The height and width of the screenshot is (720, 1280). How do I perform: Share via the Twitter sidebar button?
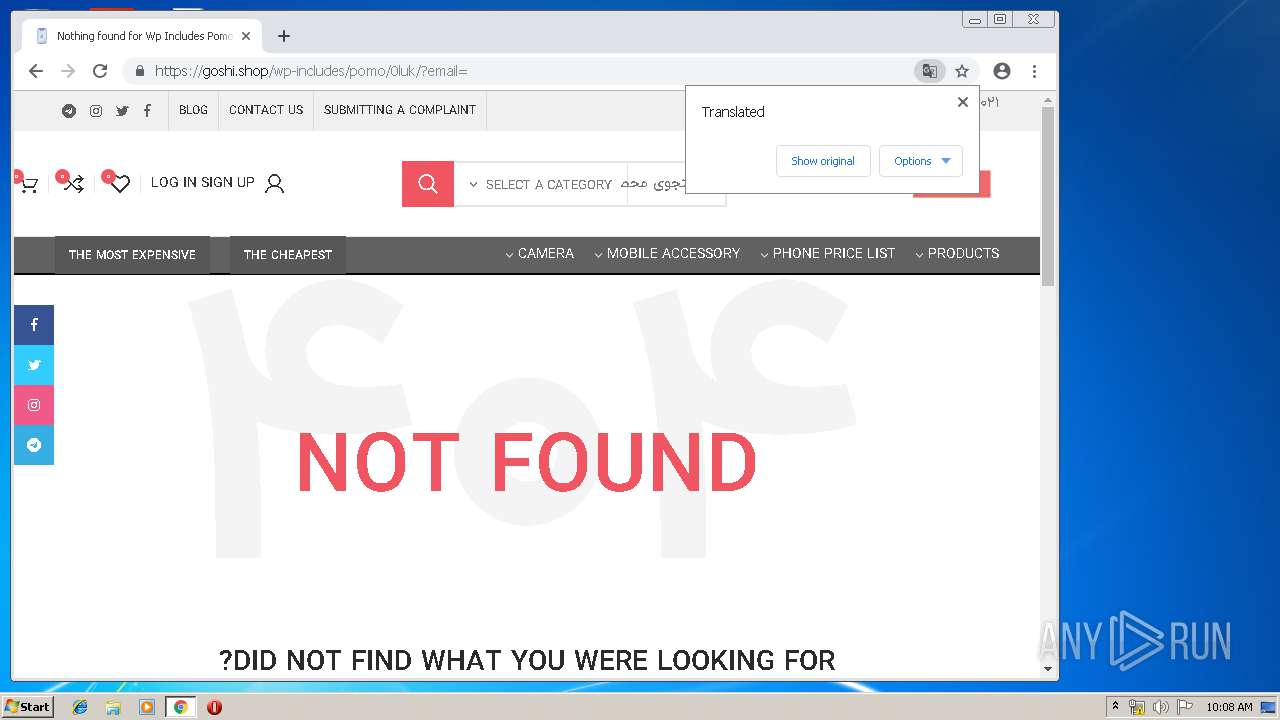pos(34,365)
